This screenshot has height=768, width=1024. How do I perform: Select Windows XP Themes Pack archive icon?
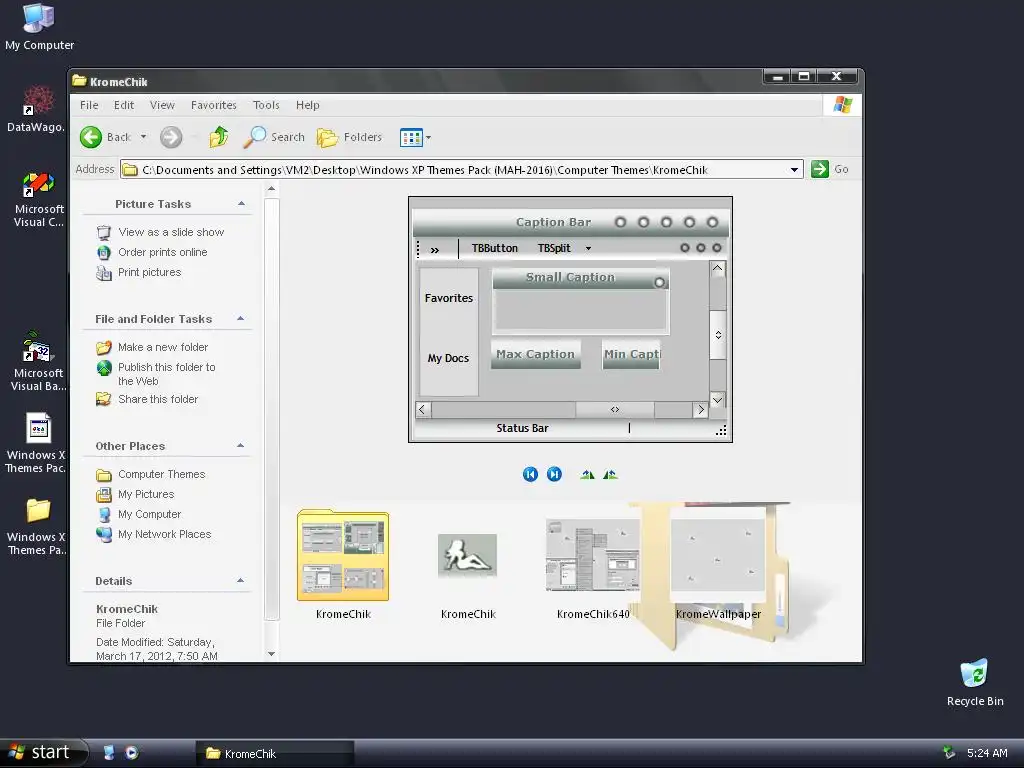point(36,443)
